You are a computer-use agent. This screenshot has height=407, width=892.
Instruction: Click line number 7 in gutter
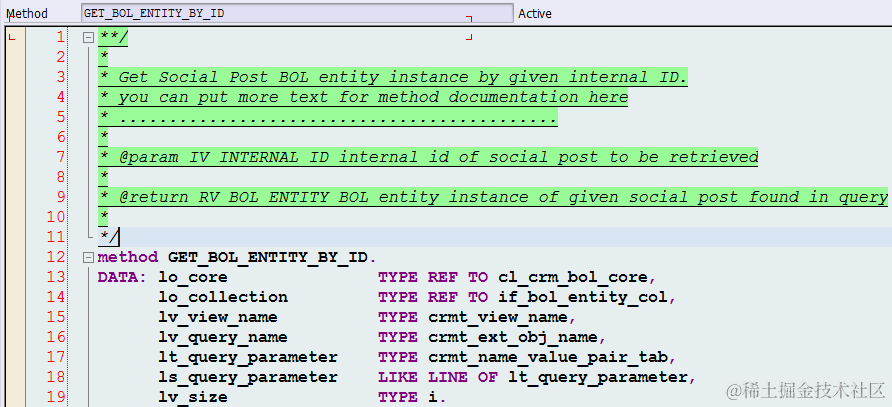pyautogui.click(x=61, y=157)
